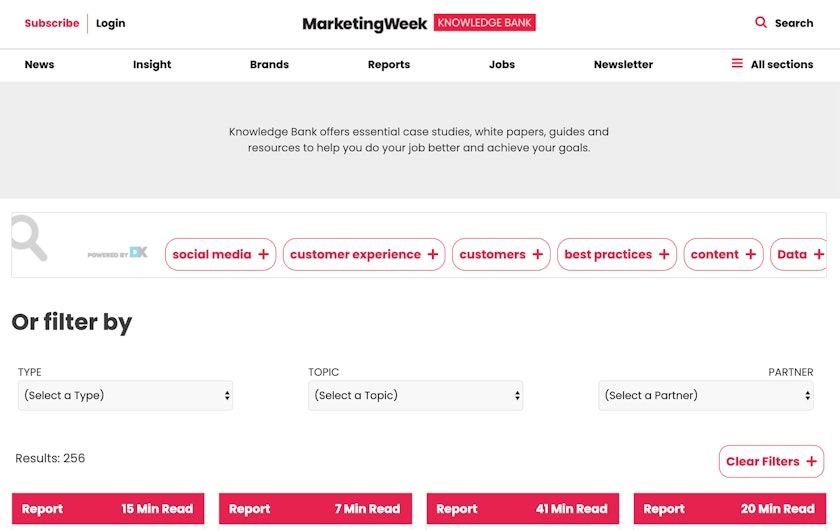Open the All sections hamburger menu icon

coord(737,64)
